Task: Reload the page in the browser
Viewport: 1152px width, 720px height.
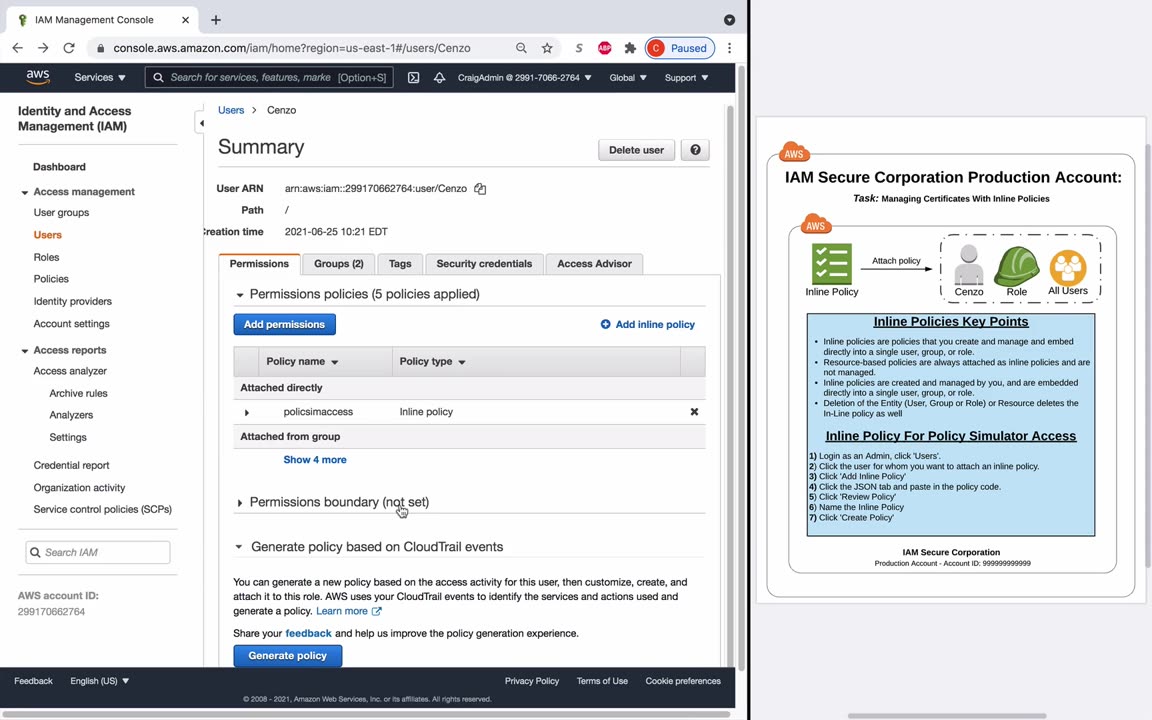Action: (69, 48)
